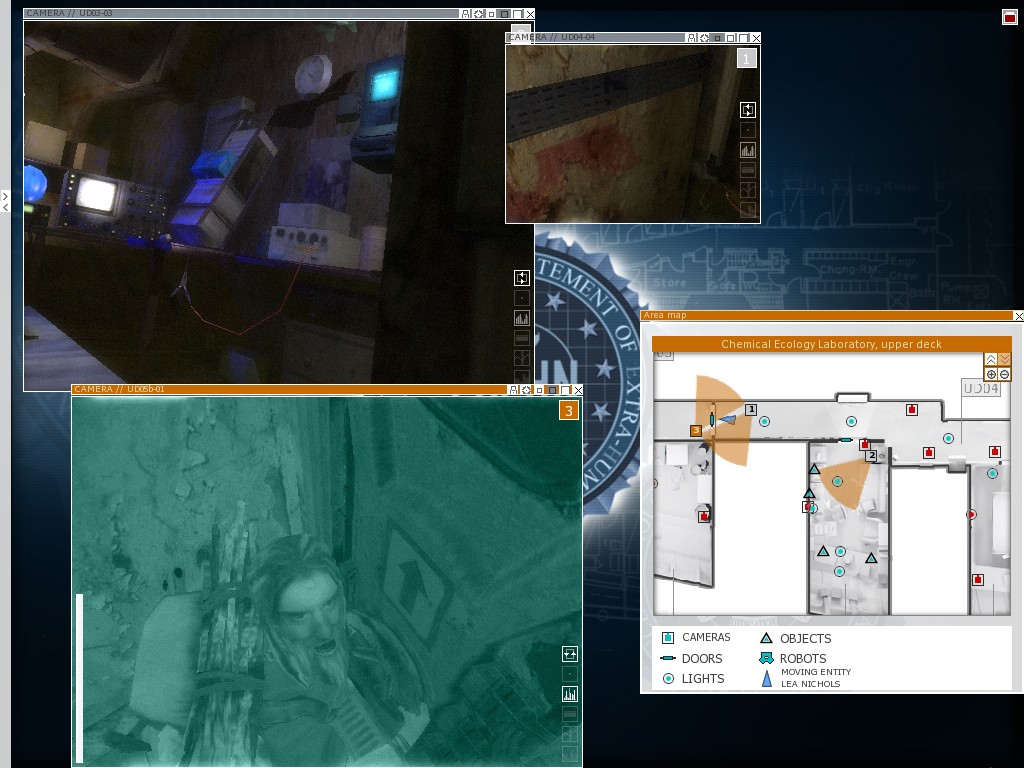Toggle the light right of camera 1 marker
The height and width of the screenshot is (768, 1024).
765,422
